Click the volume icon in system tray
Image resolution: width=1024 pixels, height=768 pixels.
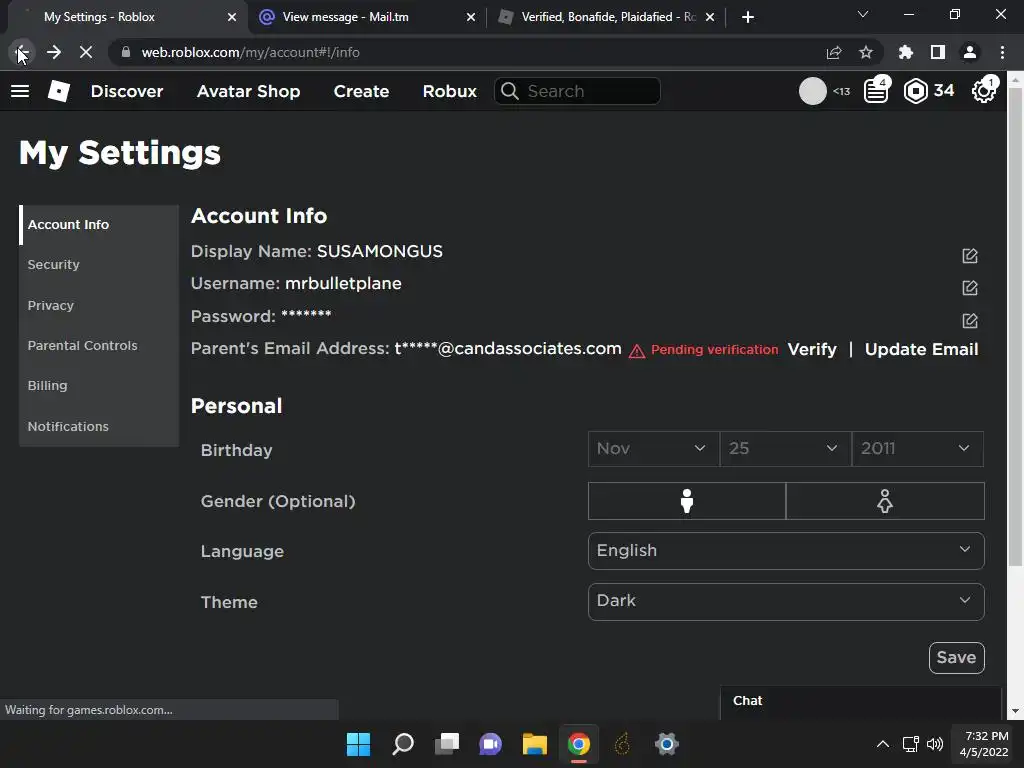tap(935, 744)
